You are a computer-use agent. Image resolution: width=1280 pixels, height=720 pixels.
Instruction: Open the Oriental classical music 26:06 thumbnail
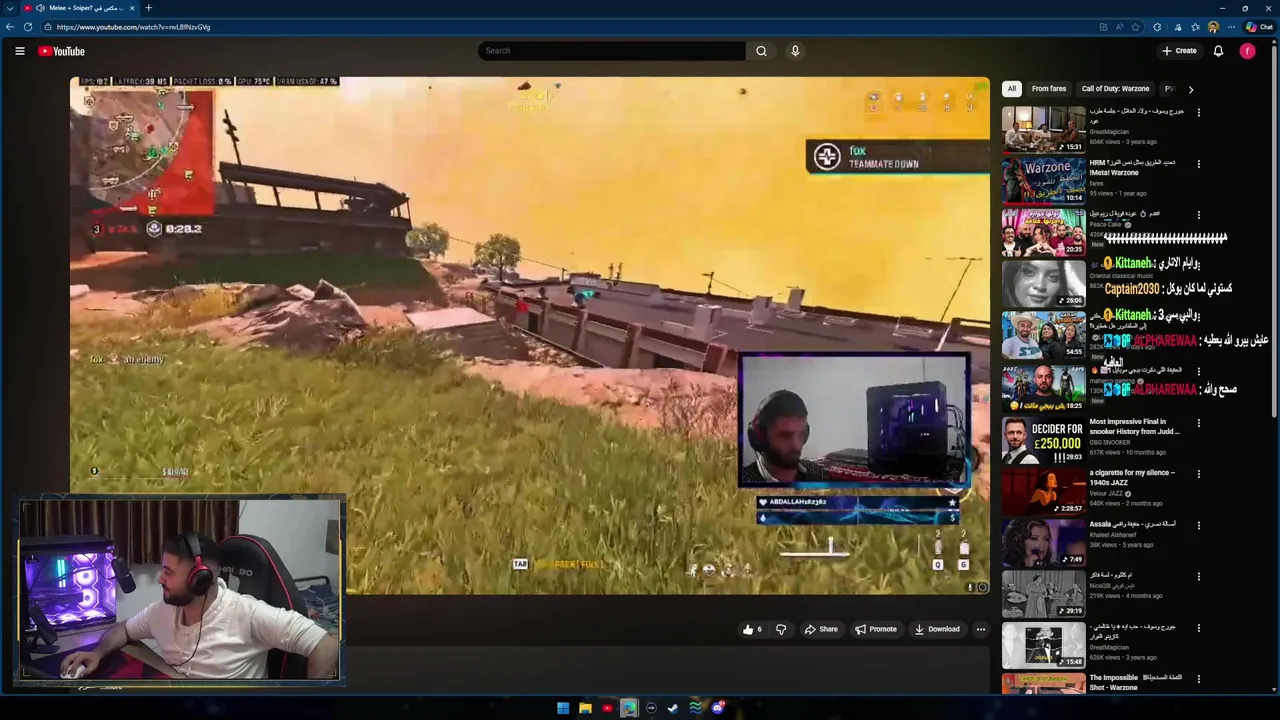click(1043, 283)
